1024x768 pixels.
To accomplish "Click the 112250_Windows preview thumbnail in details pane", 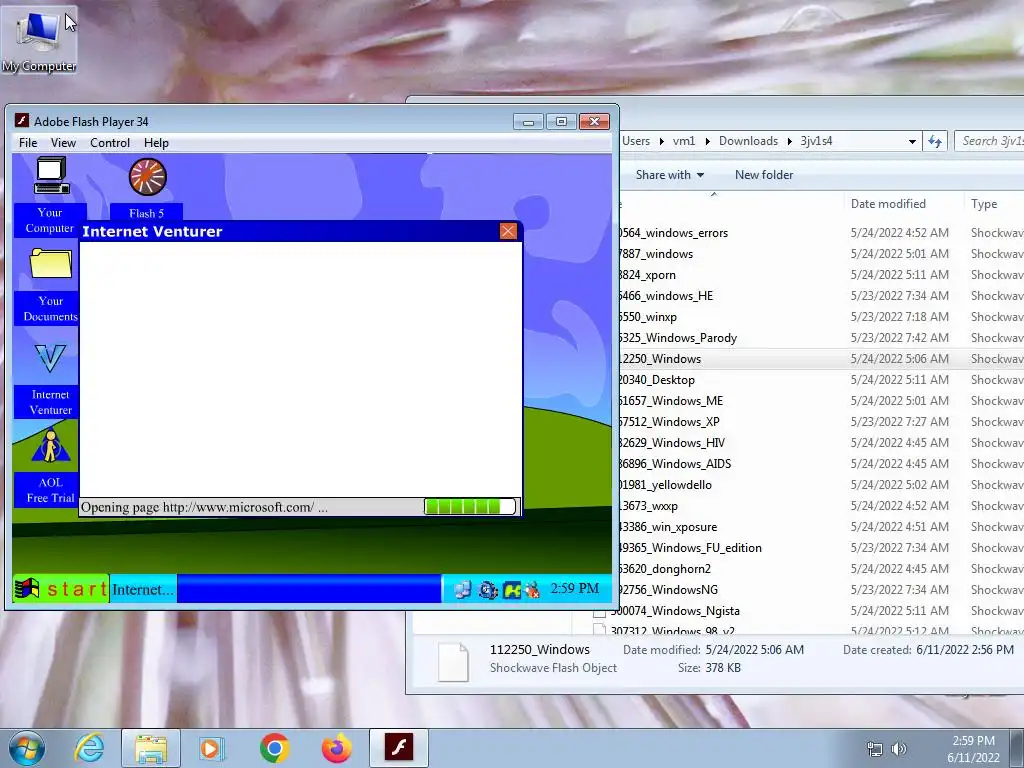I will [453, 662].
